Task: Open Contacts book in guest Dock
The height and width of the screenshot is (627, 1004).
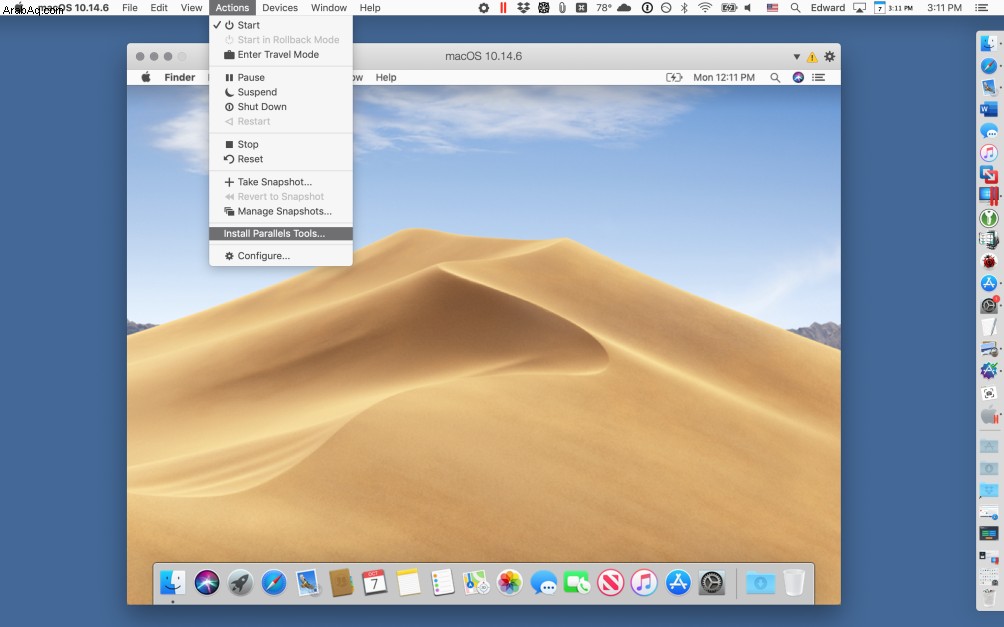Action: [341, 583]
